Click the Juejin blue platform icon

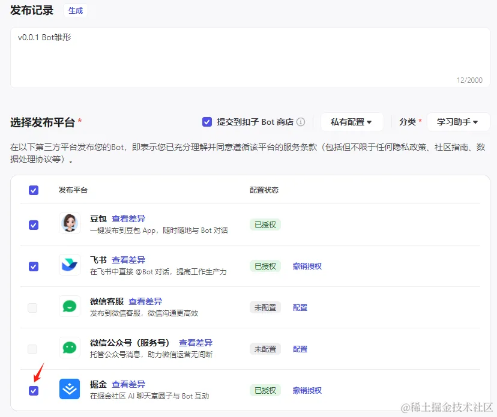[70, 389]
